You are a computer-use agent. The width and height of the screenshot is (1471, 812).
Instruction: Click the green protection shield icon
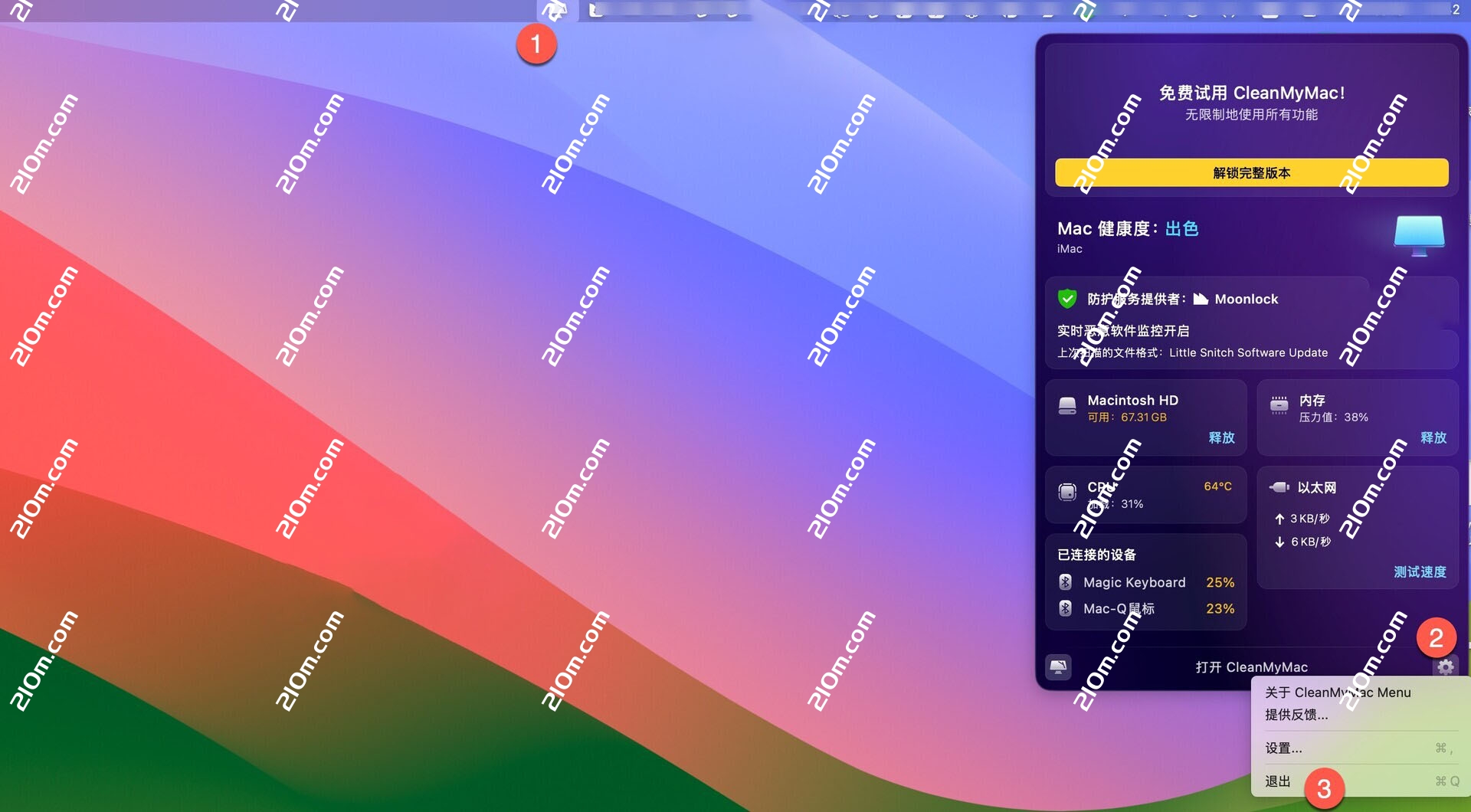coord(1068,299)
